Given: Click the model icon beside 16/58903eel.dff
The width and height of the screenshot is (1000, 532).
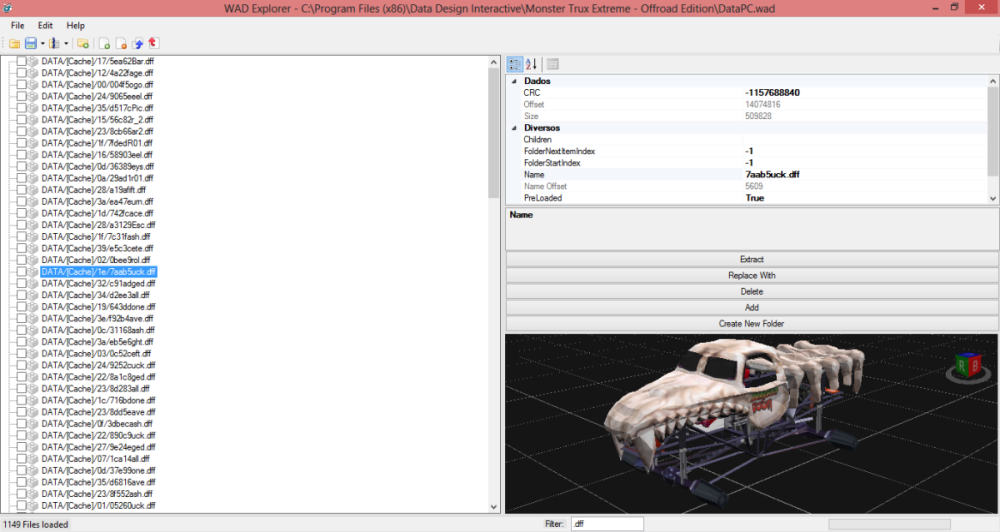Looking at the screenshot, I should click(34, 154).
